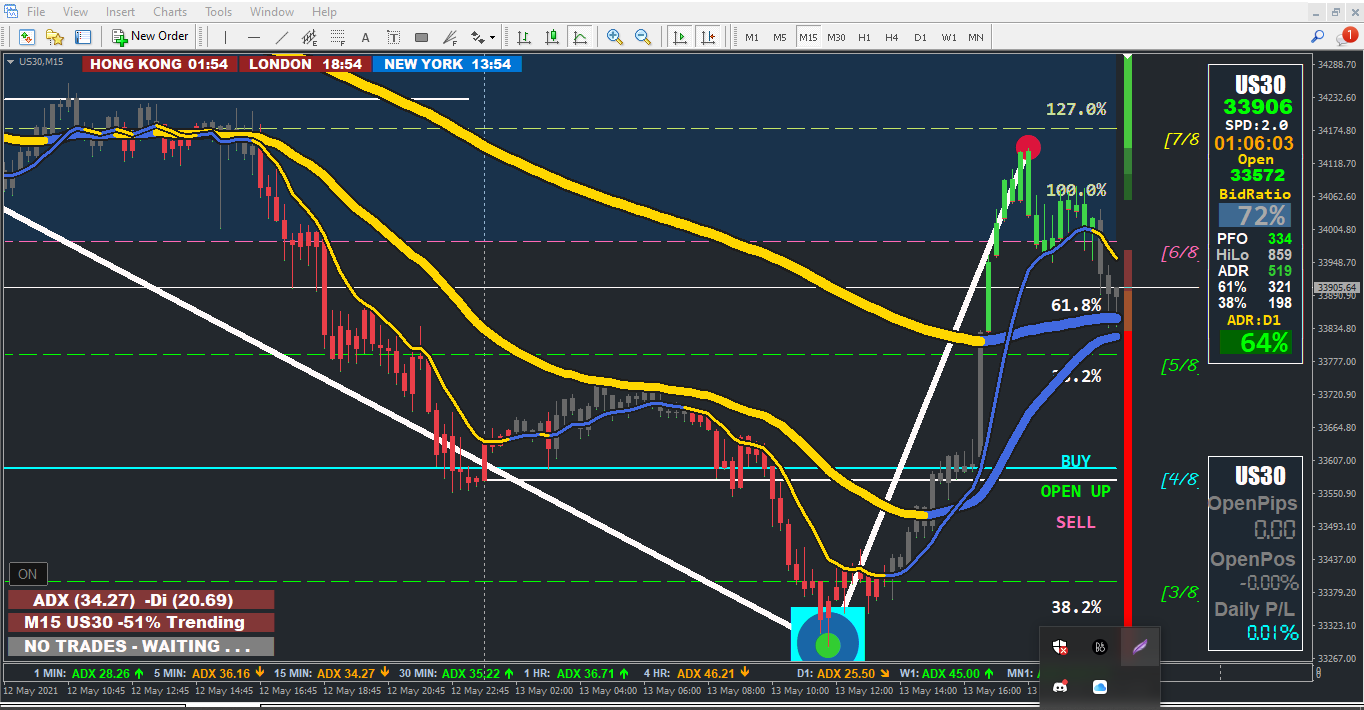
Task: Click the LONDON 18:54 clock label
Action: [x=305, y=63]
